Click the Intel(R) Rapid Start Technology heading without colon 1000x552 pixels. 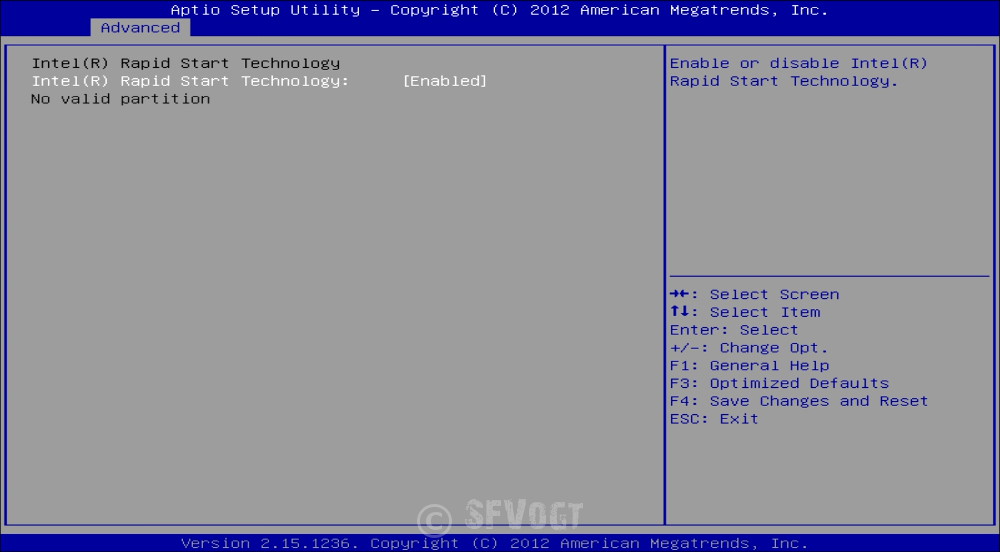pos(186,63)
